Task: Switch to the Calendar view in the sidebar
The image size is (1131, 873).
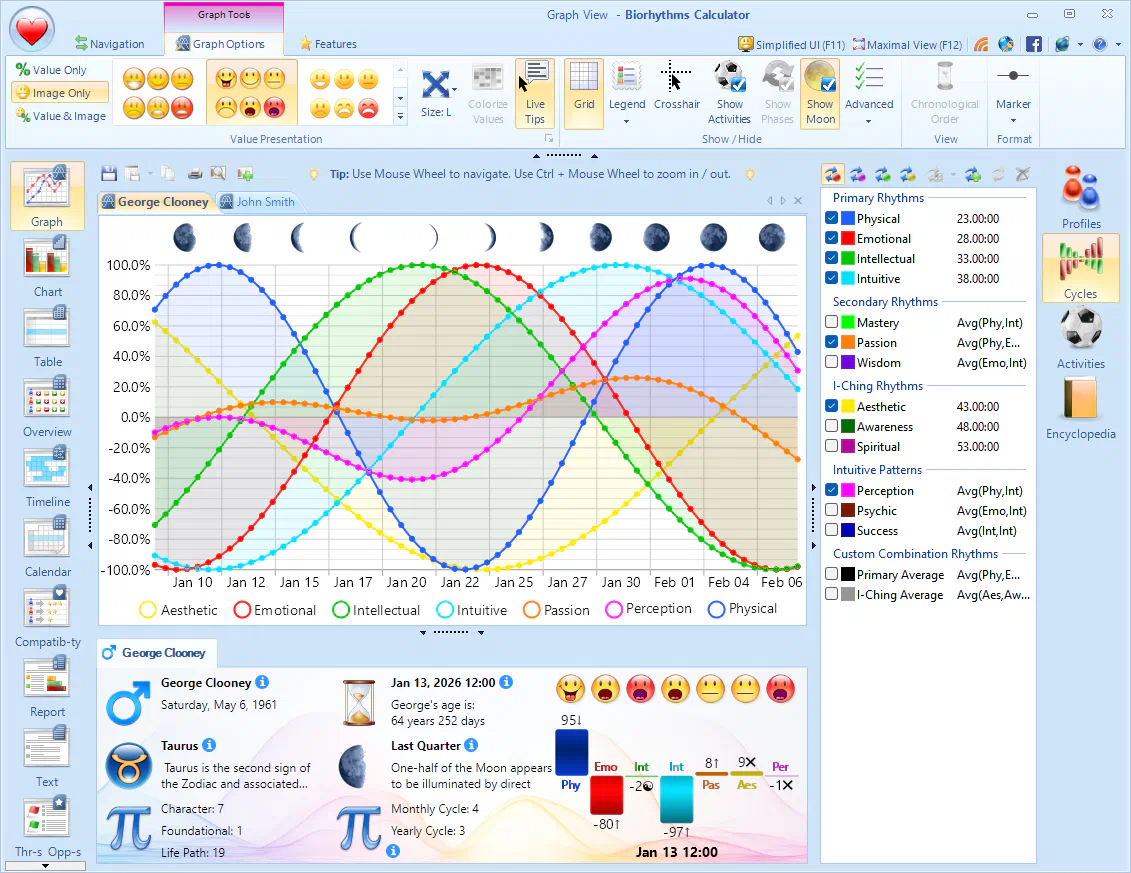Action: [x=46, y=545]
